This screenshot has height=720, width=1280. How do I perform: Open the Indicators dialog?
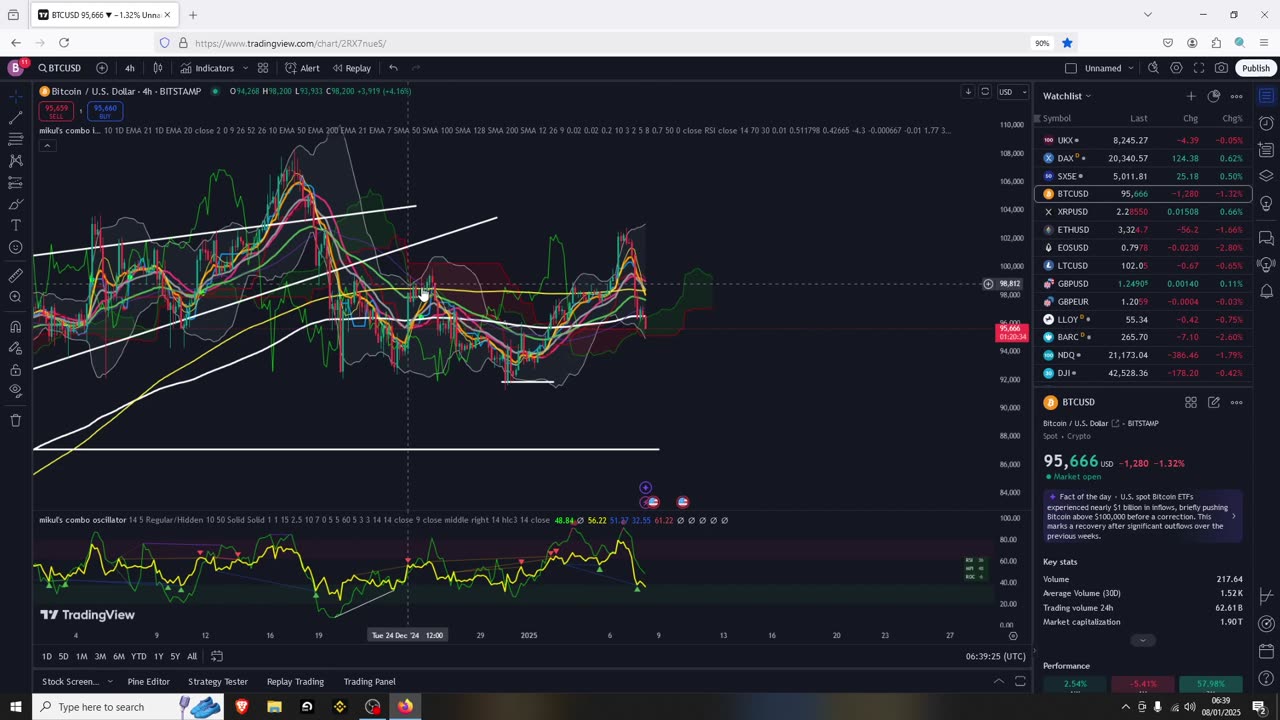click(x=207, y=68)
